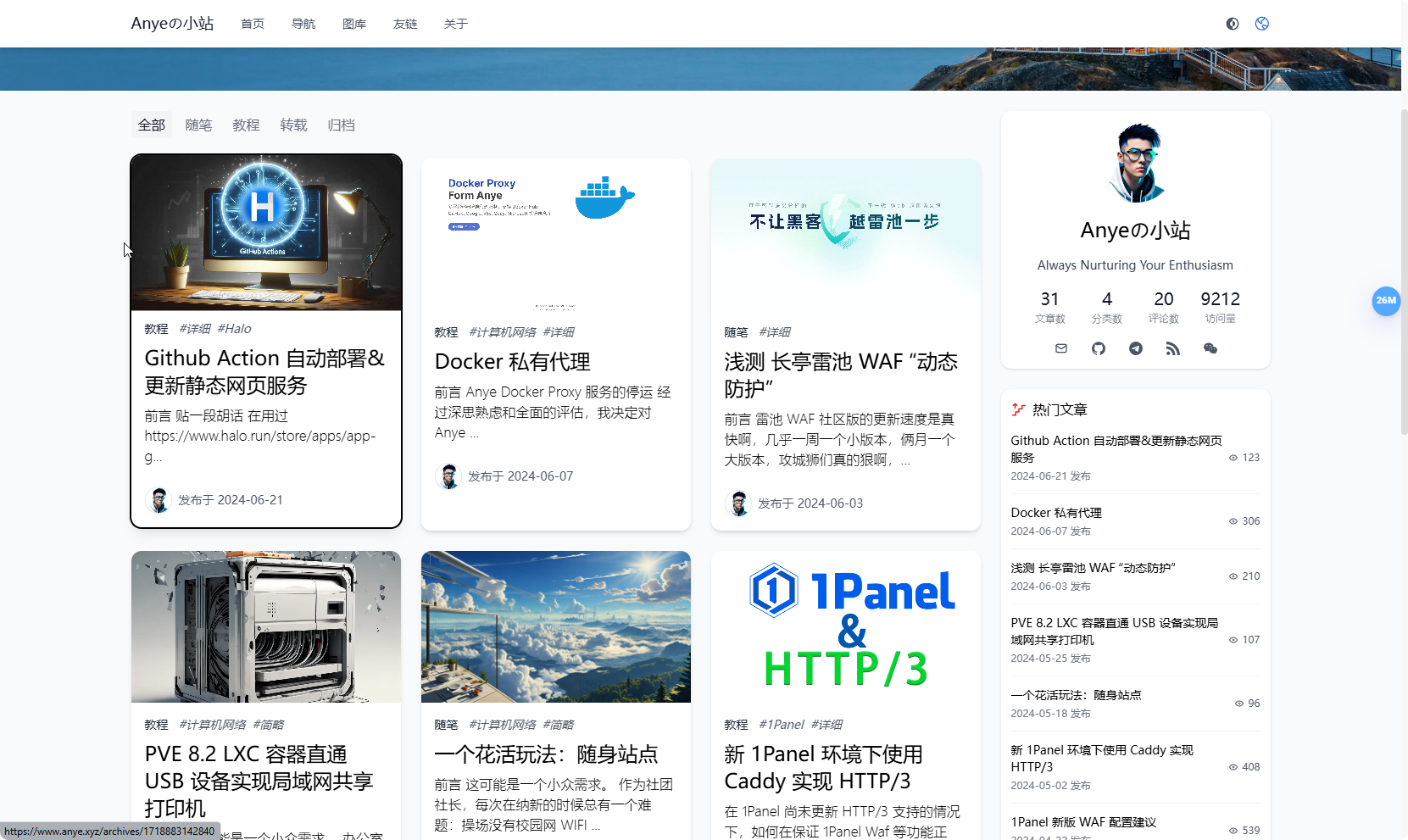This screenshot has width=1408, height=840.
Task: Select the 随笔 category tab
Action: click(198, 125)
